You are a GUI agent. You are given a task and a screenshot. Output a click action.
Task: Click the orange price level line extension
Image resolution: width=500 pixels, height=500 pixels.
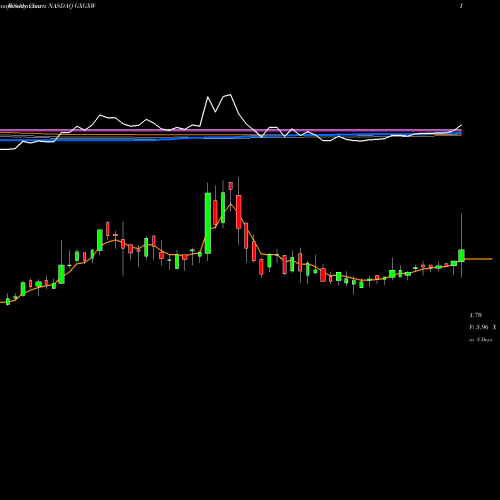click(478, 259)
